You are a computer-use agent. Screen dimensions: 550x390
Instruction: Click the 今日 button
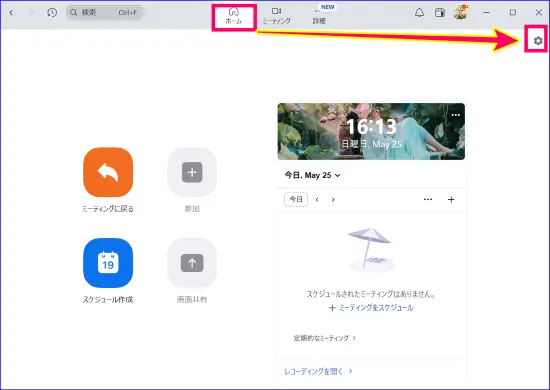(296, 200)
